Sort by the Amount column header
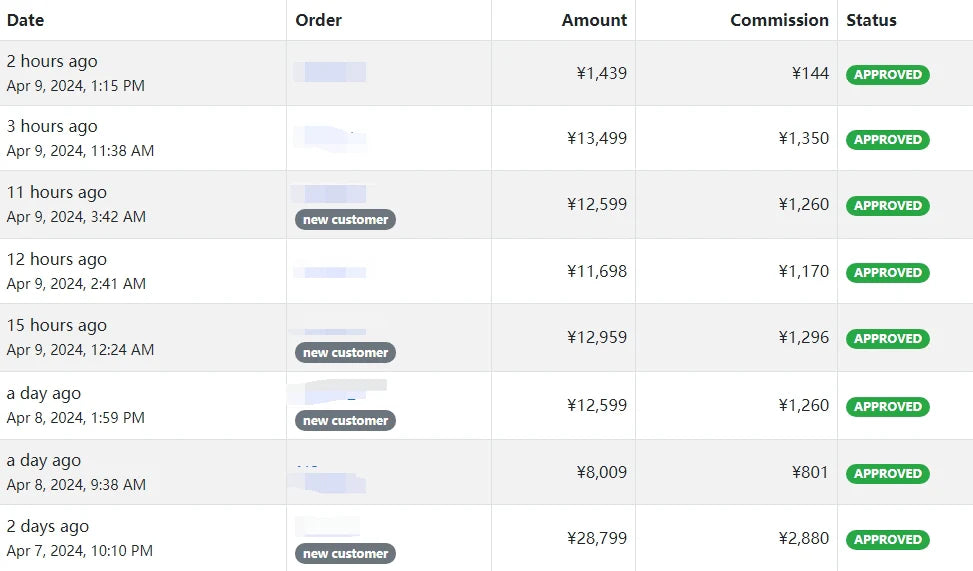The height and width of the screenshot is (571, 973). click(x=594, y=20)
